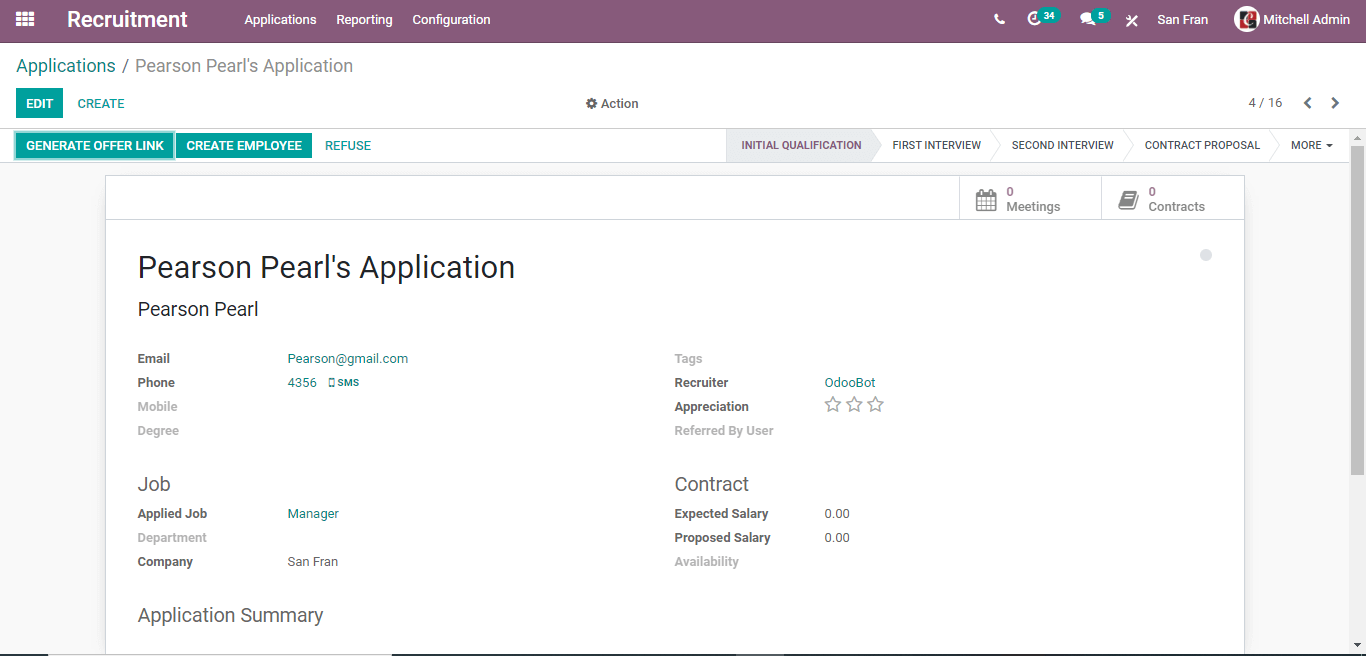Click GENERATE OFFER LINK button
The height and width of the screenshot is (656, 1366).
tap(95, 145)
